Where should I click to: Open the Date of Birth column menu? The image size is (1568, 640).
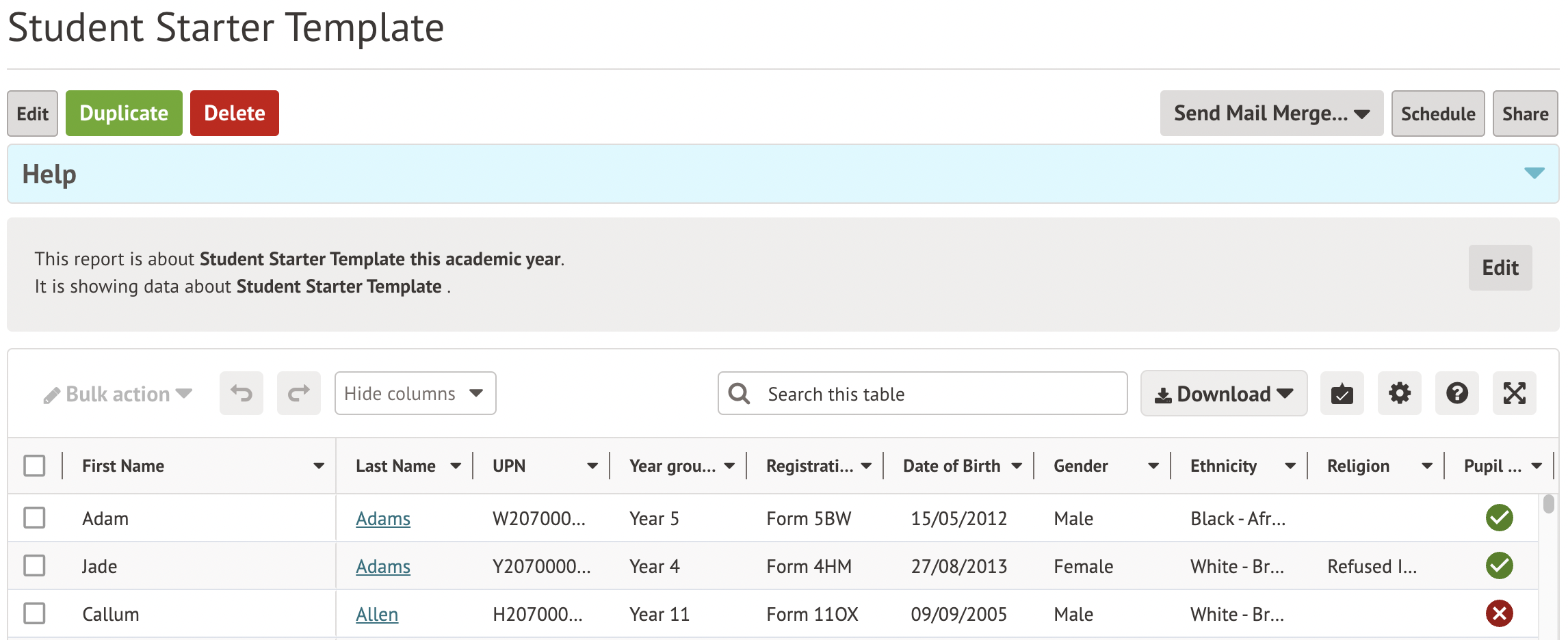[1017, 466]
